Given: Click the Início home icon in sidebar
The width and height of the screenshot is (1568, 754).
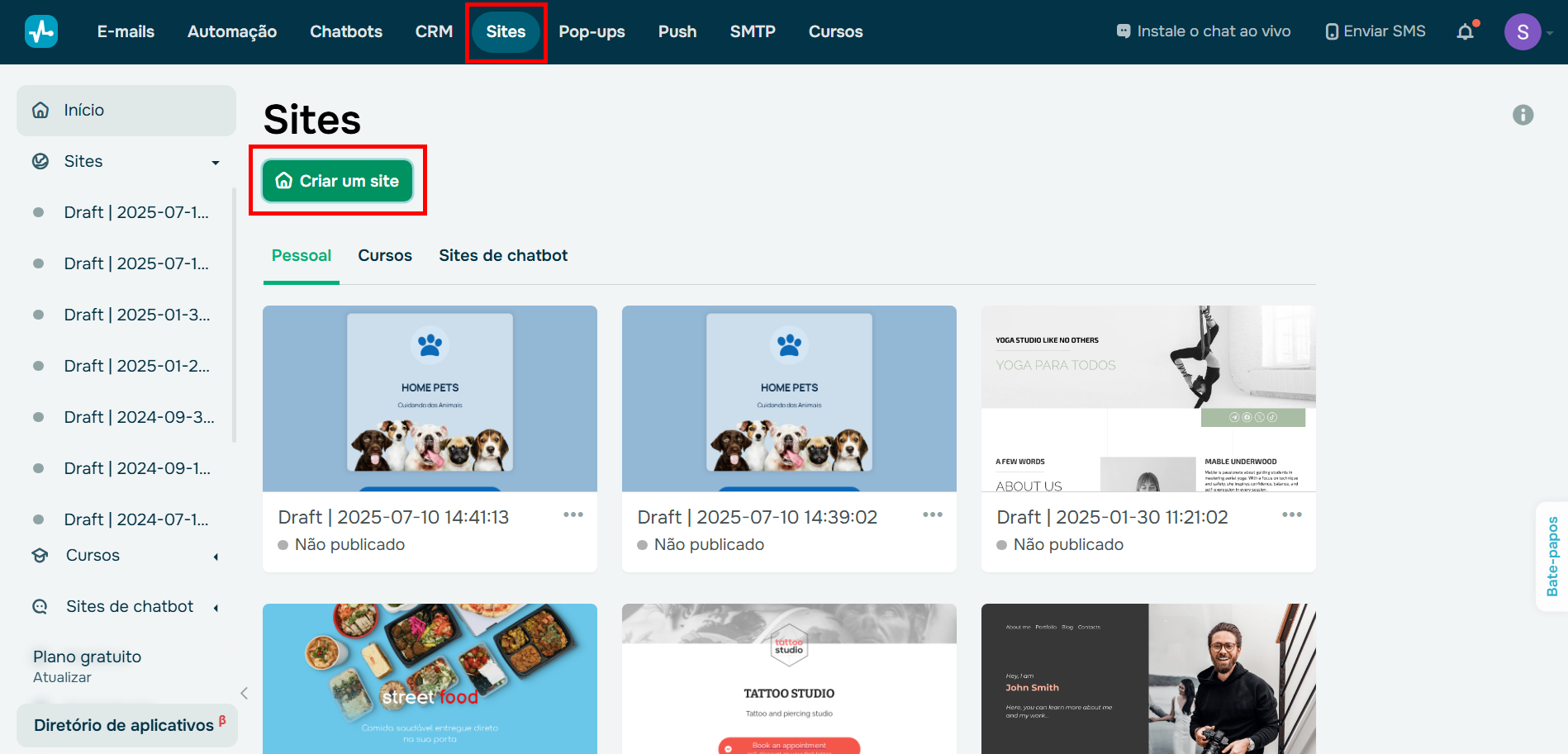Looking at the screenshot, I should 40,109.
